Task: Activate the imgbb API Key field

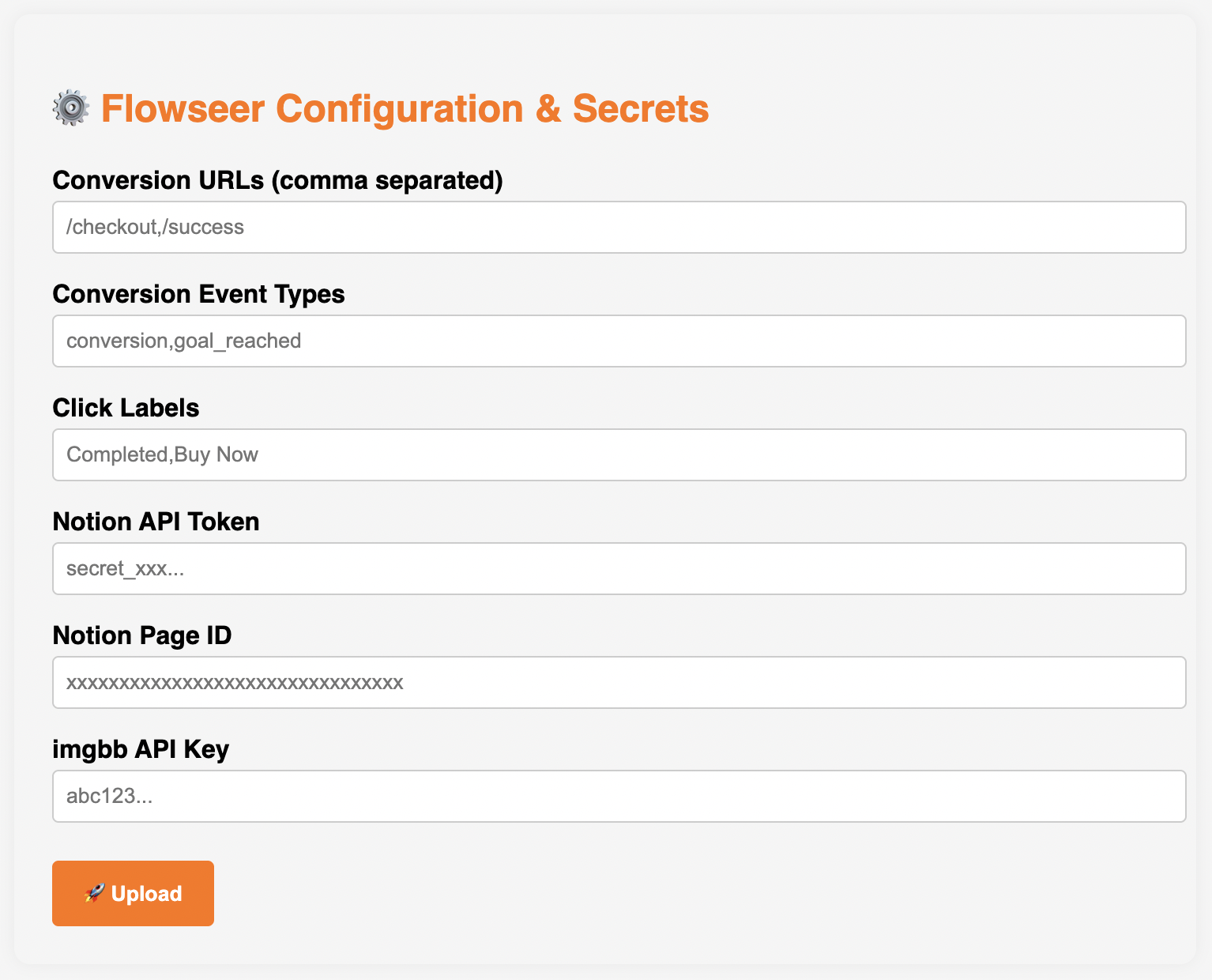Action: coord(619,796)
